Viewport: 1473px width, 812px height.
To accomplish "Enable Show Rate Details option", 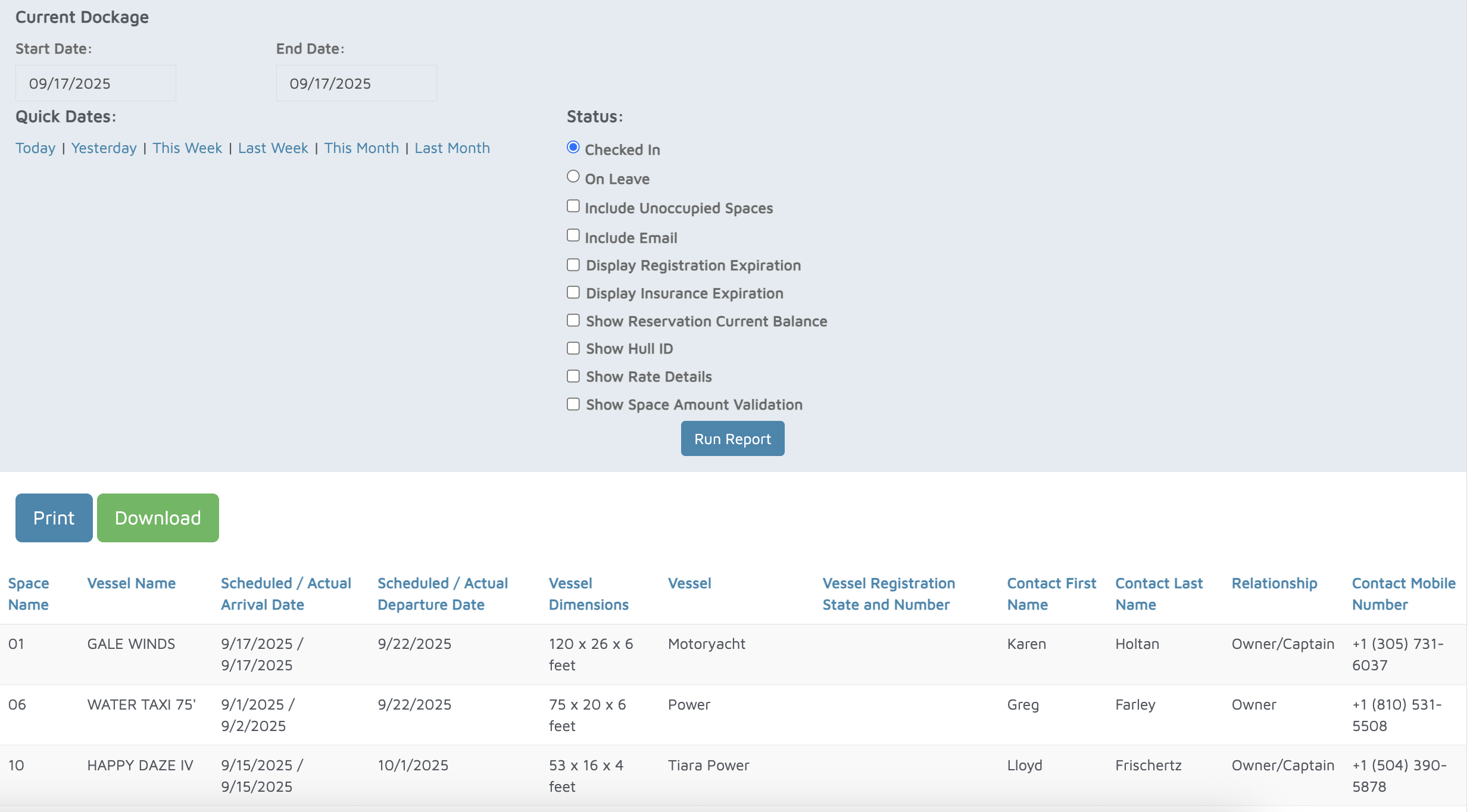I will [573, 376].
